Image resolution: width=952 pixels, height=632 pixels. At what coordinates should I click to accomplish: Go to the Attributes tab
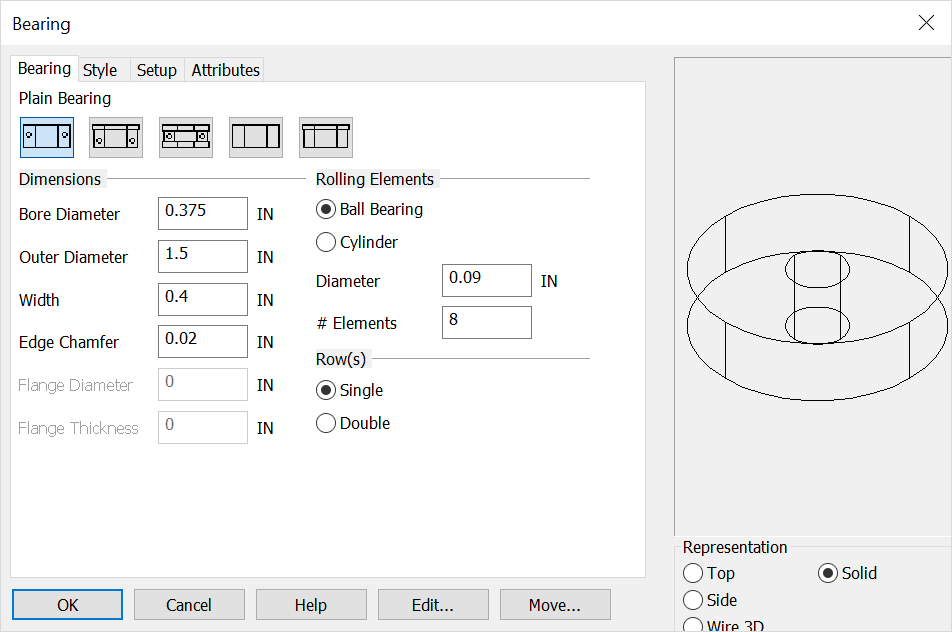click(224, 69)
